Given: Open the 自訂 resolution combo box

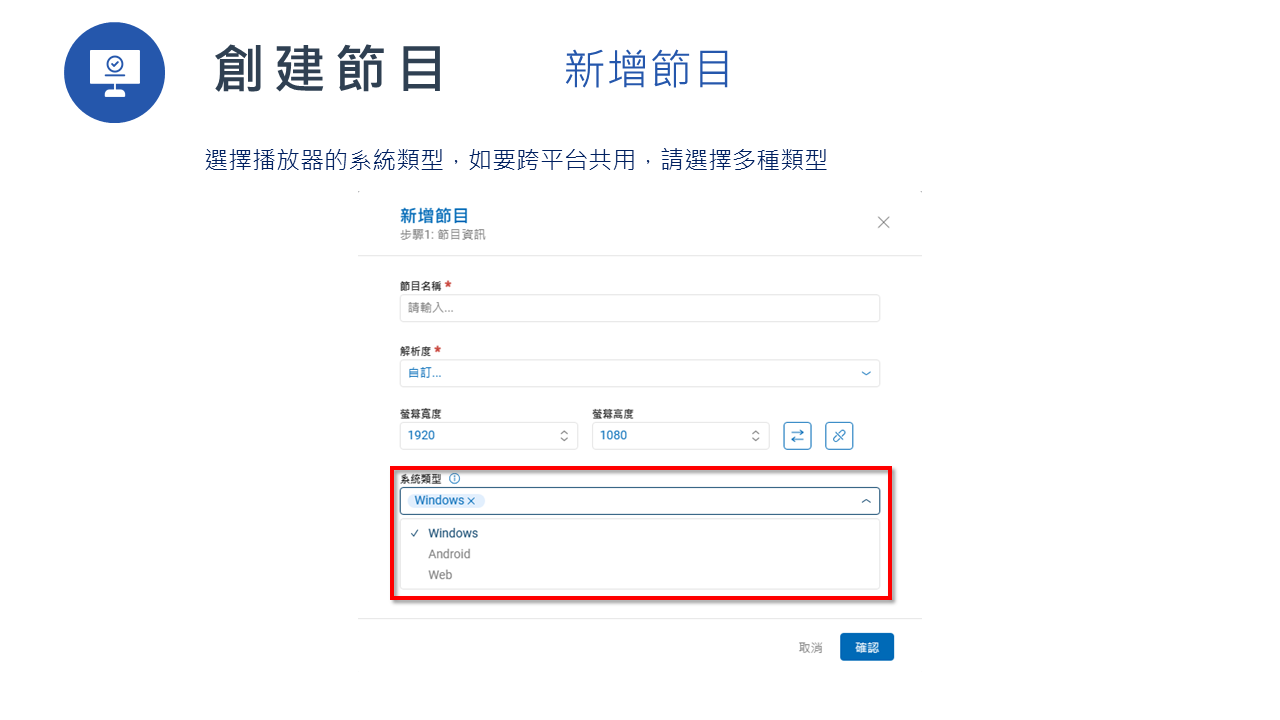Looking at the screenshot, I should pyautogui.click(x=640, y=372).
